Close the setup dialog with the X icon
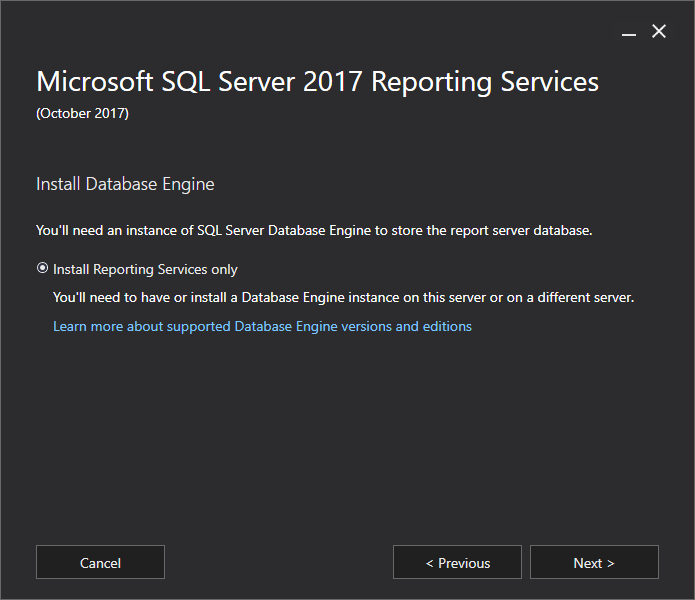Image resolution: width=695 pixels, height=600 pixels. point(659,32)
